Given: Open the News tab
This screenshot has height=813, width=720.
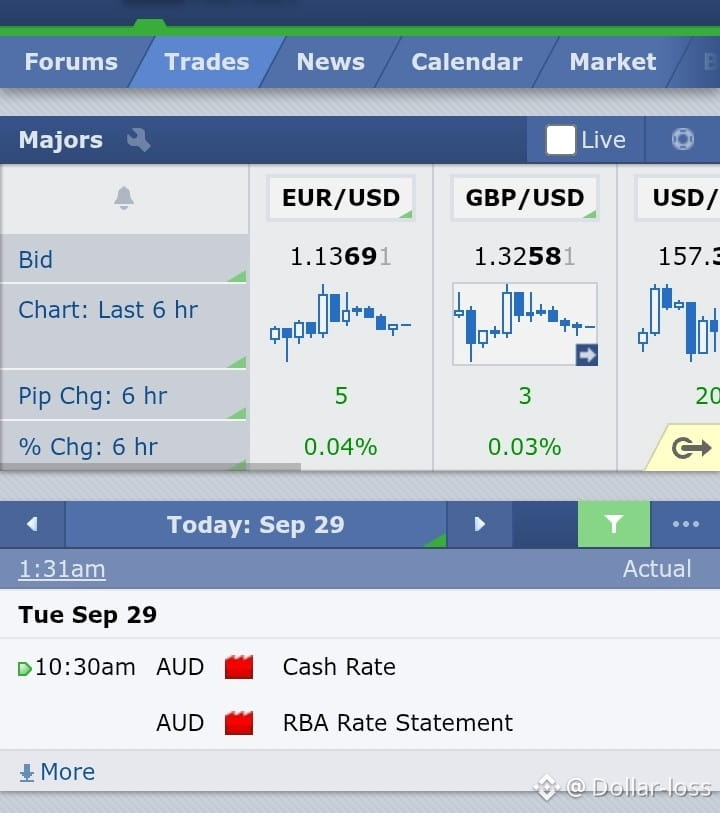Looking at the screenshot, I should pyautogui.click(x=330, y=62).
